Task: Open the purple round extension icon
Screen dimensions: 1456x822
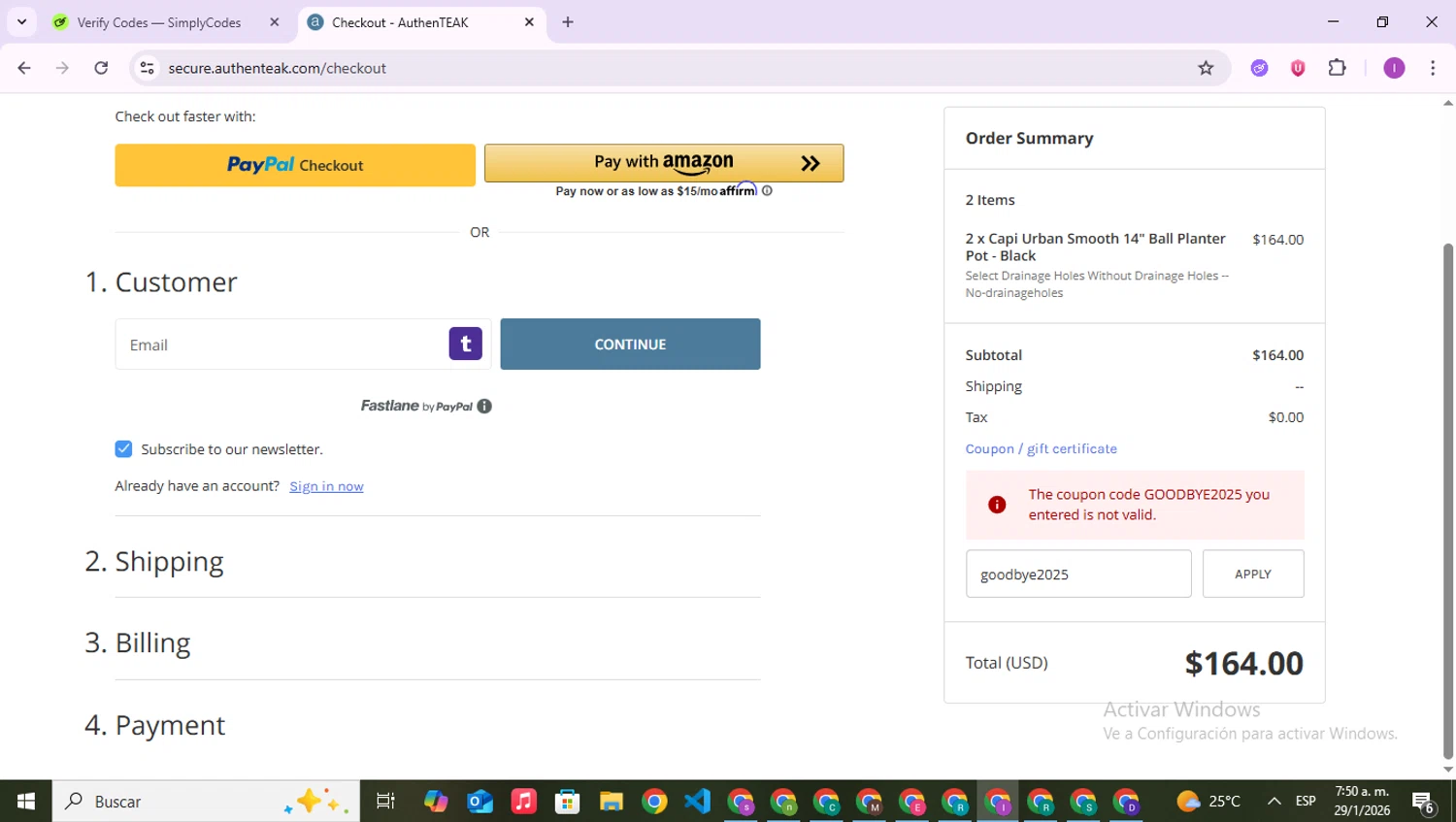Action: click(x=1260, y=68)
